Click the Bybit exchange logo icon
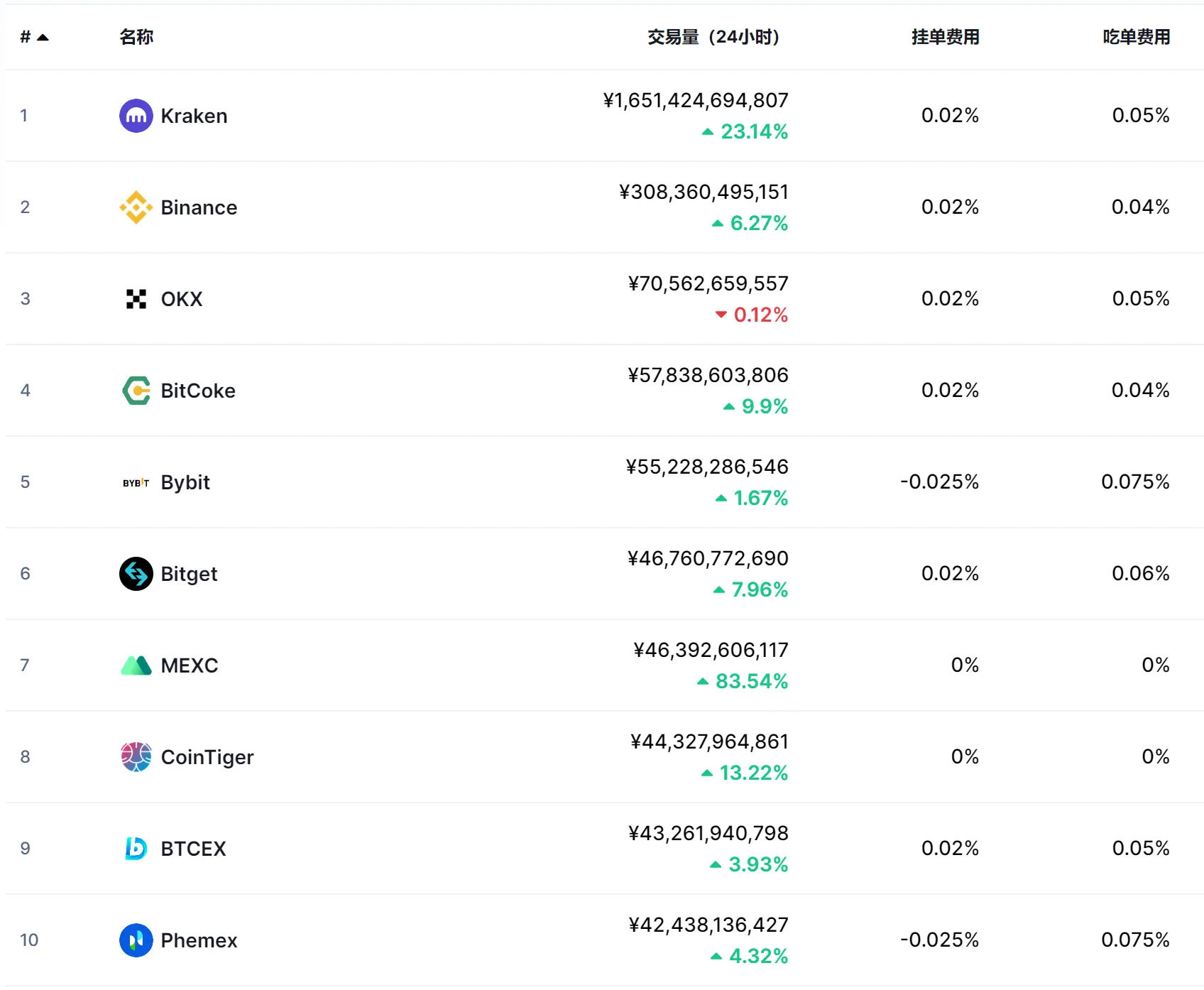1204x990 pixels. [136, 483]
